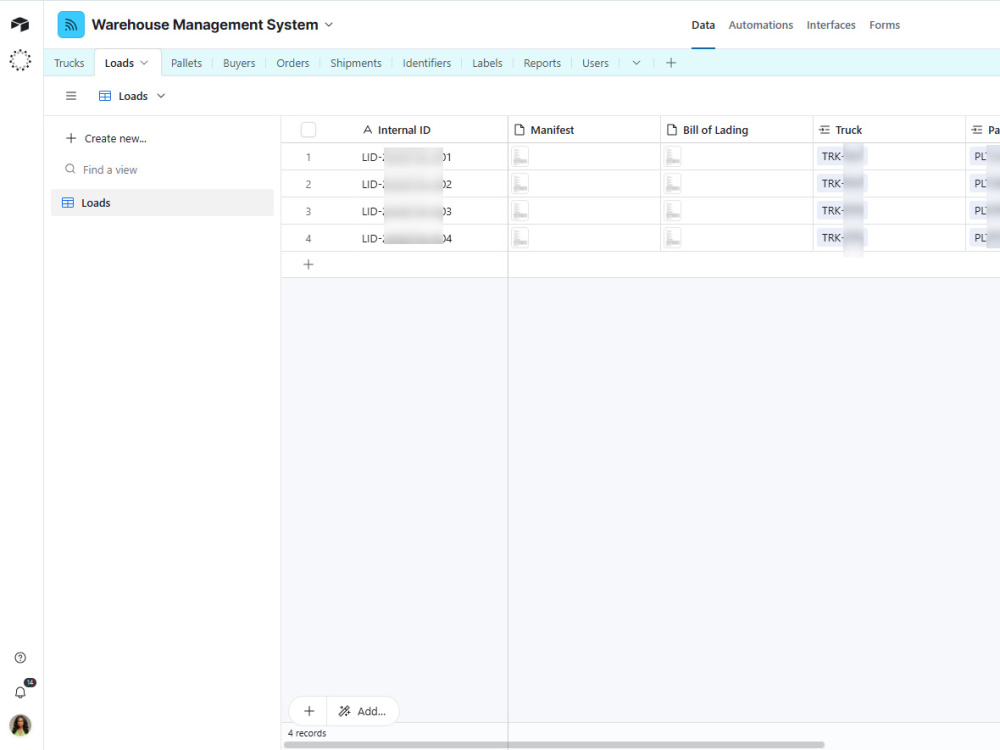Switch to the Pallets table tab
Viewport: 1000px width, 750px height.
(x=186, y=63)
